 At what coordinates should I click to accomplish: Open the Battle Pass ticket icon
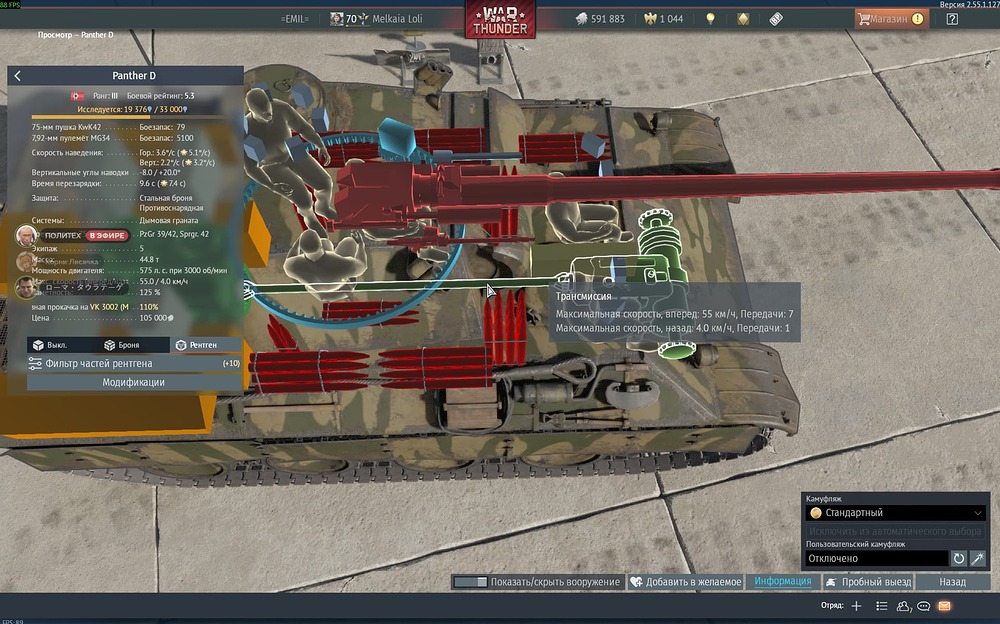(x=776, y=19)
